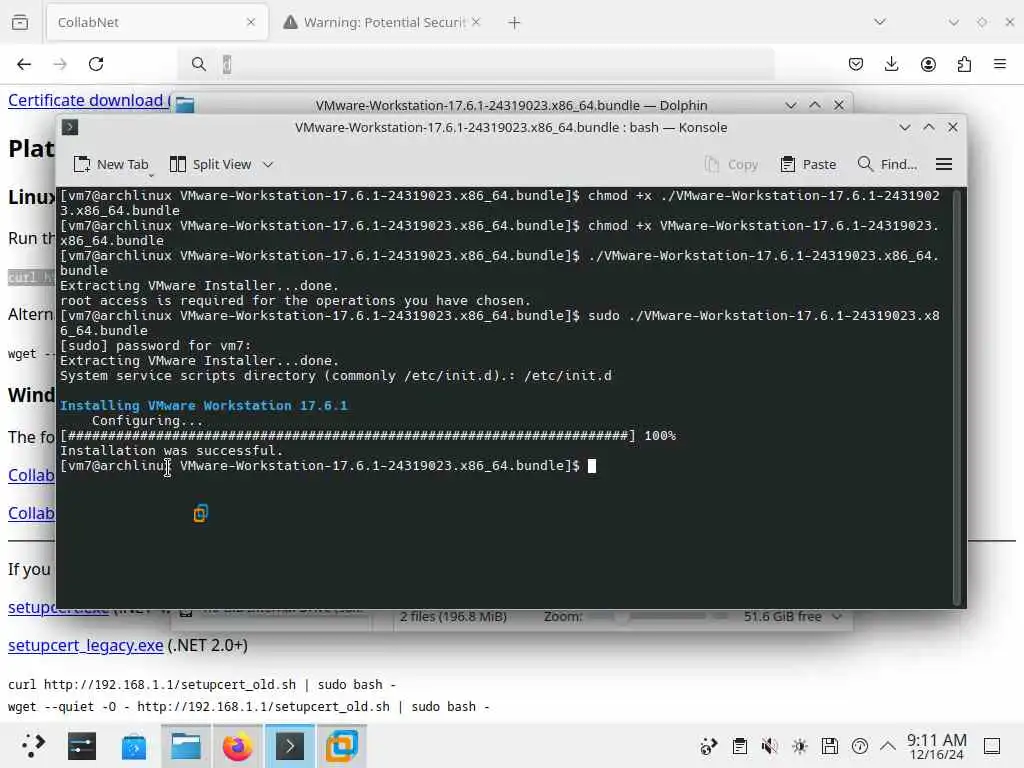Open the updates tray icon

pos(859,746)
